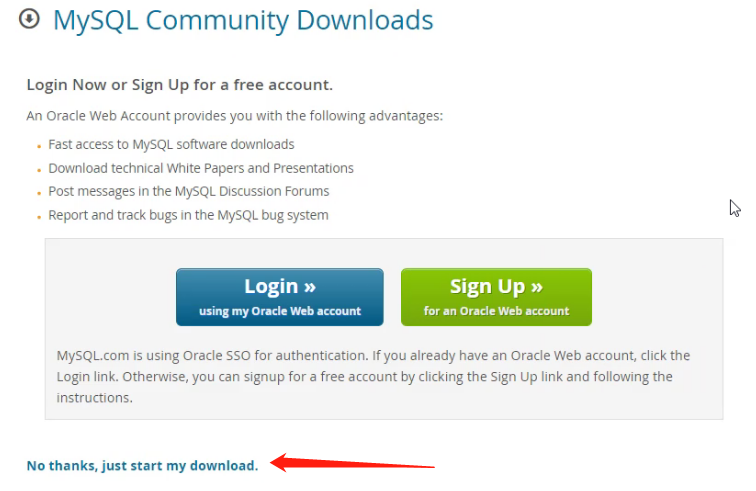The height and width of the screenshot is (491, 756).
Task: Click Post messages in MySQL Discussion Forums item
Action: pyautogui.click(x=189, y=191)
